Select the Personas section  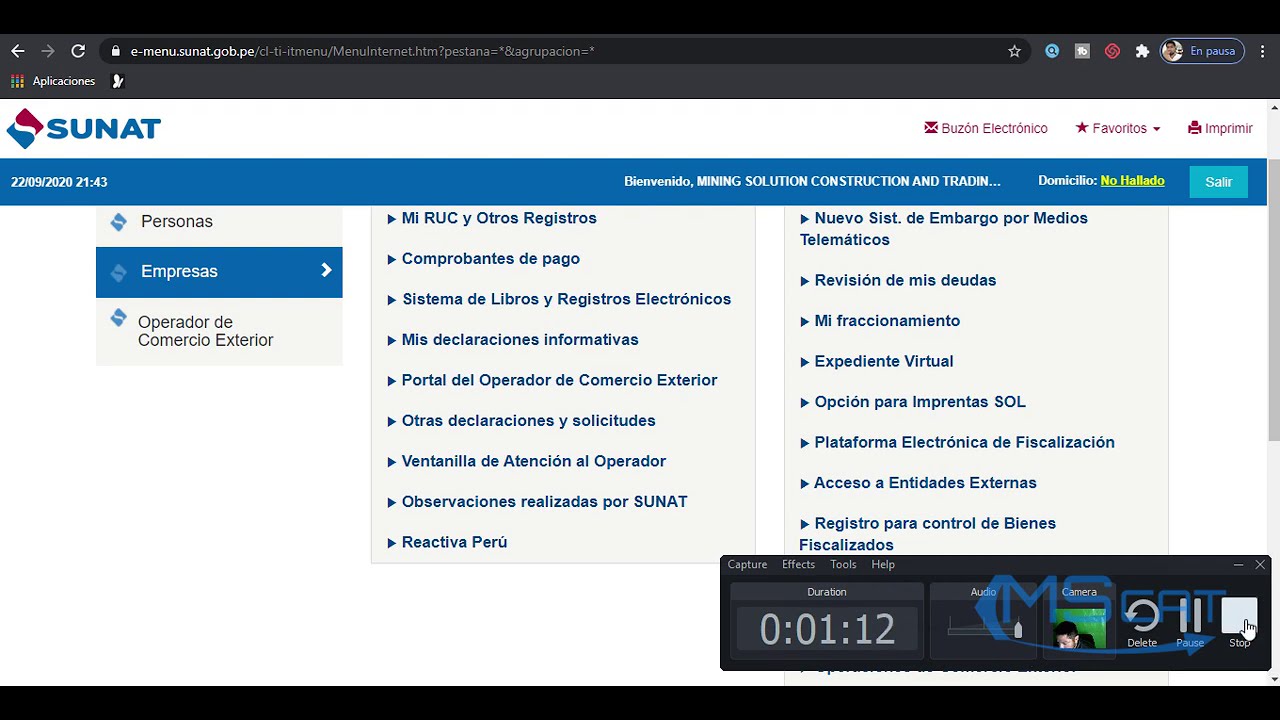(x=219, y=222)
